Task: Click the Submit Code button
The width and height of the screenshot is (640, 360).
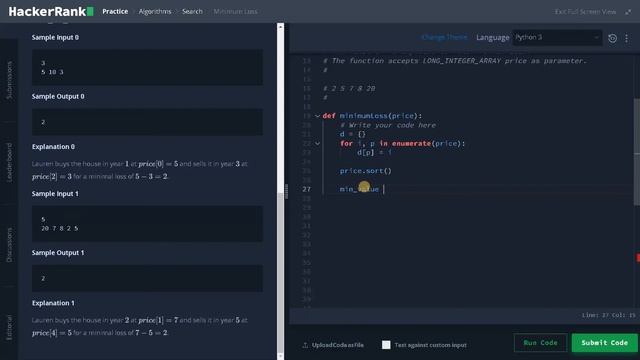Action: point(604,343)
